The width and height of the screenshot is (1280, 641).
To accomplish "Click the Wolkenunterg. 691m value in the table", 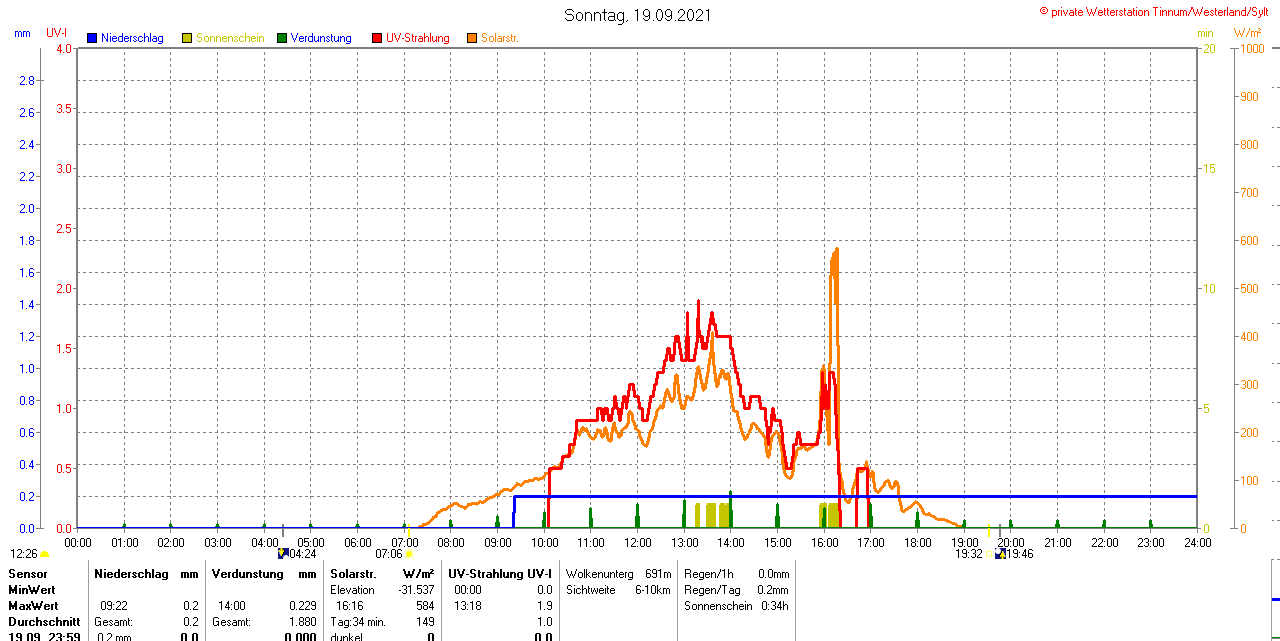I will [618, 574].
